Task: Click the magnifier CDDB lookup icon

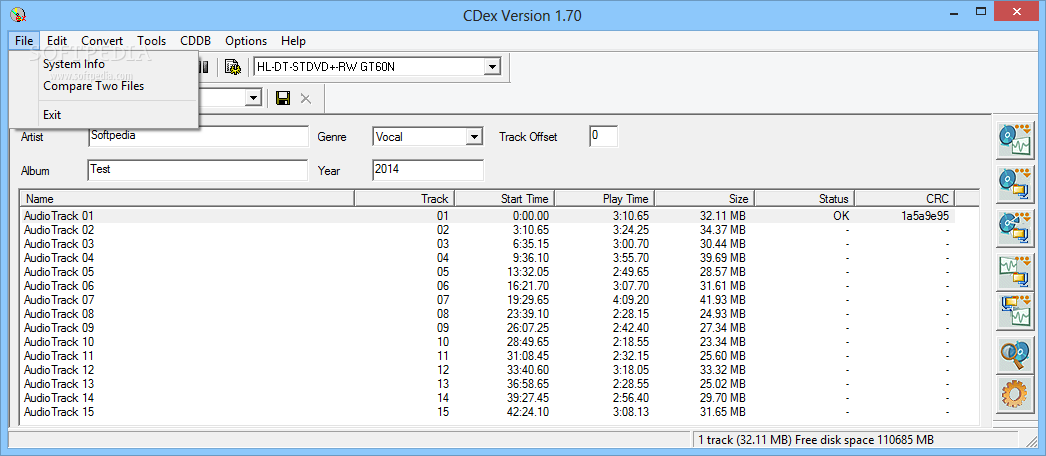Action: click(x=1015, y=355)
